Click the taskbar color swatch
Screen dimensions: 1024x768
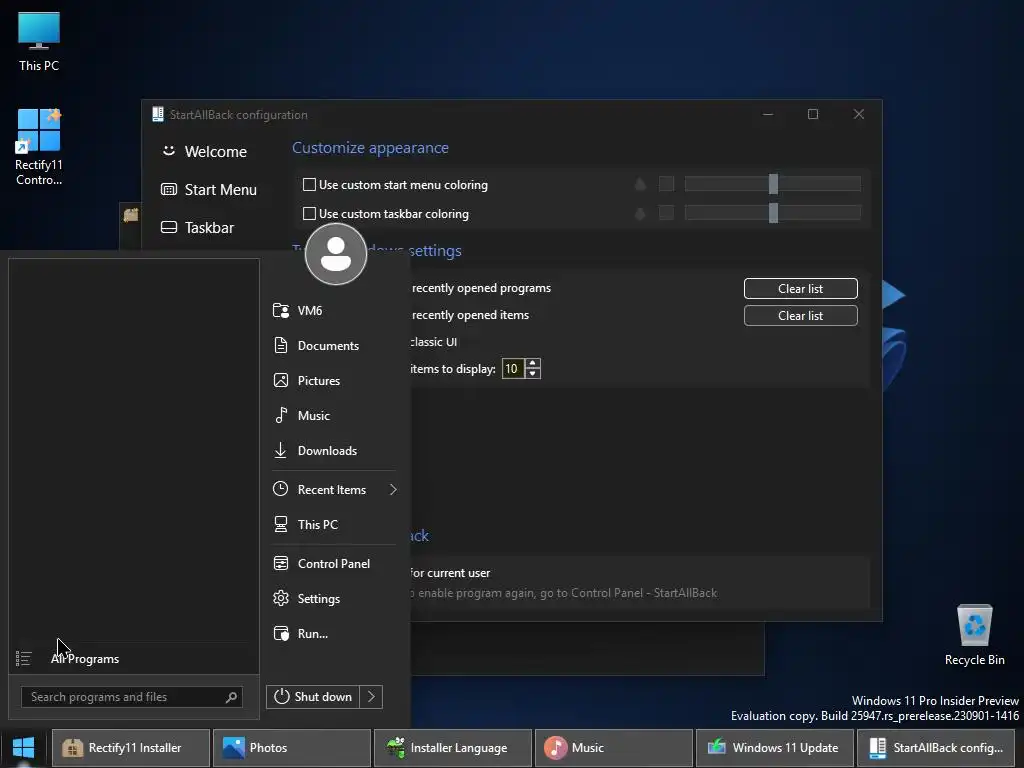coord(666,213)
